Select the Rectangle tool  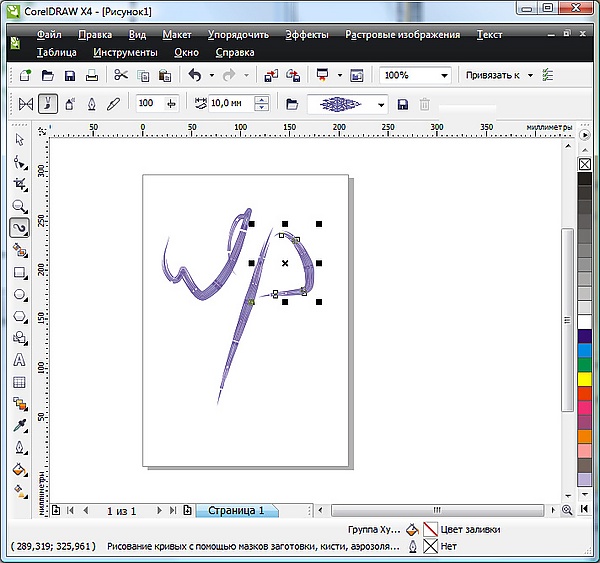coord(19,272)
